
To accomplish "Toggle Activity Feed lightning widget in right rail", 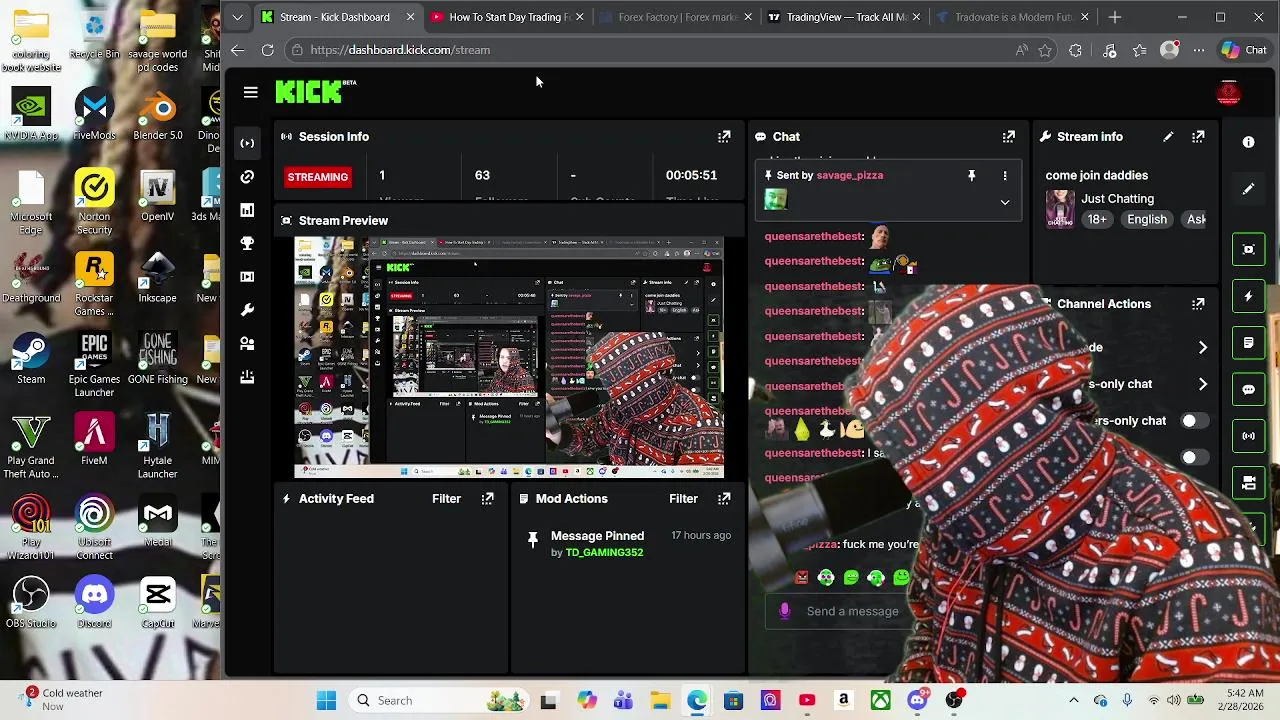I will (x=1248, y=296).
